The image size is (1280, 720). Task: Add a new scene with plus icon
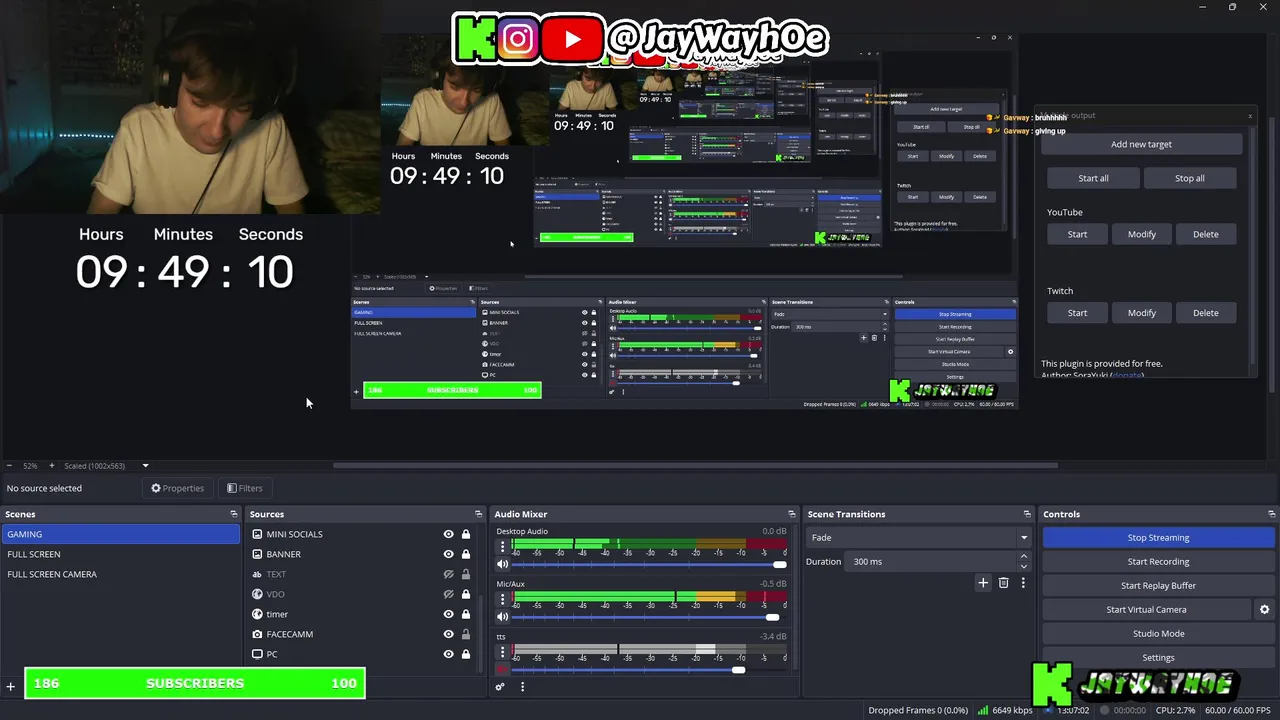click(10, 686)
